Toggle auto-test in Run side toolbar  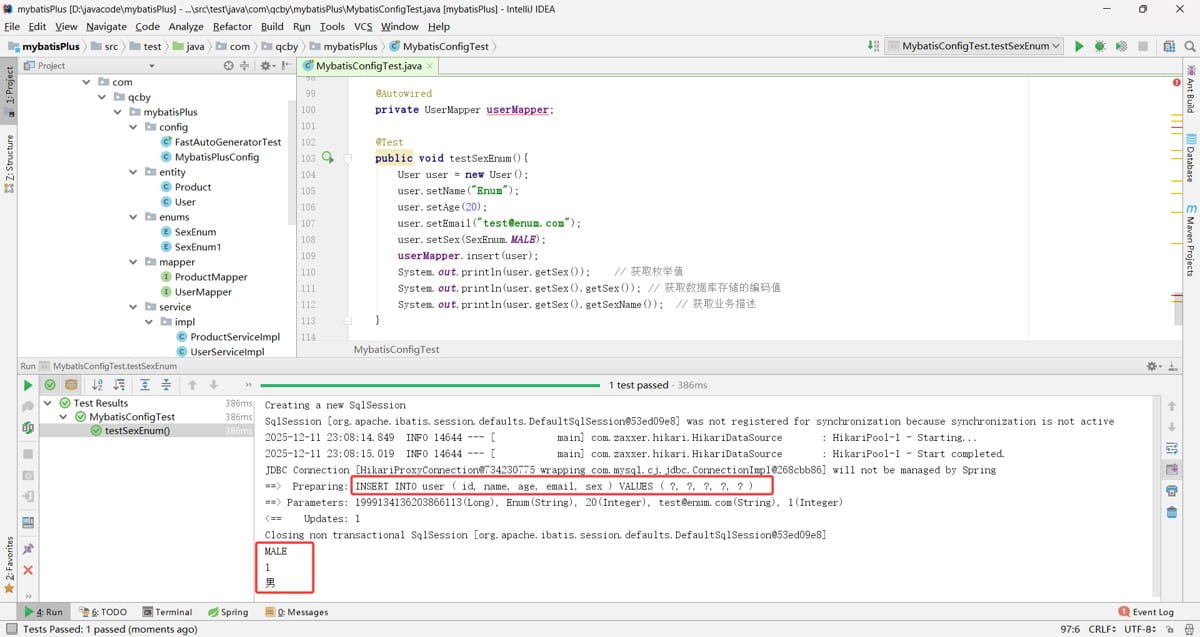coord(28,429)
